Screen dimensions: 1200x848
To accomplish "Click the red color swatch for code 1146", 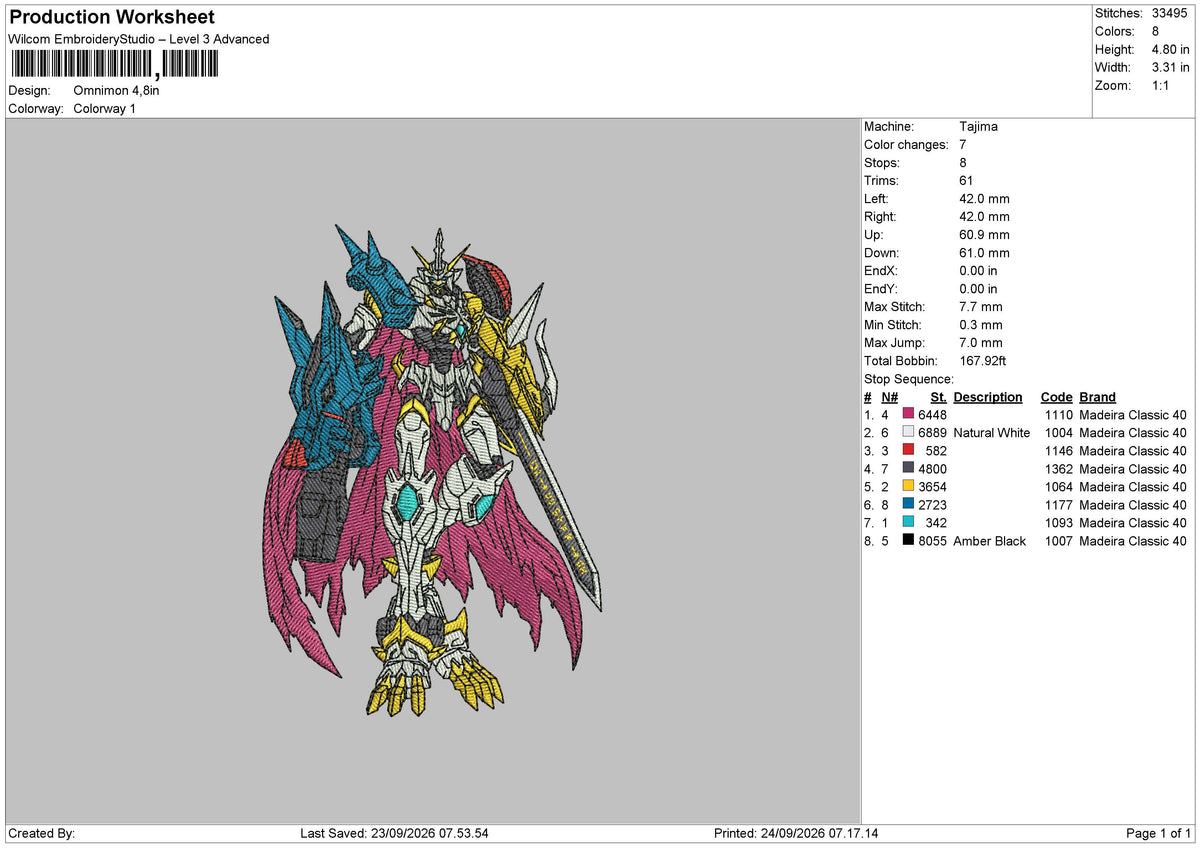I will 908,451.
